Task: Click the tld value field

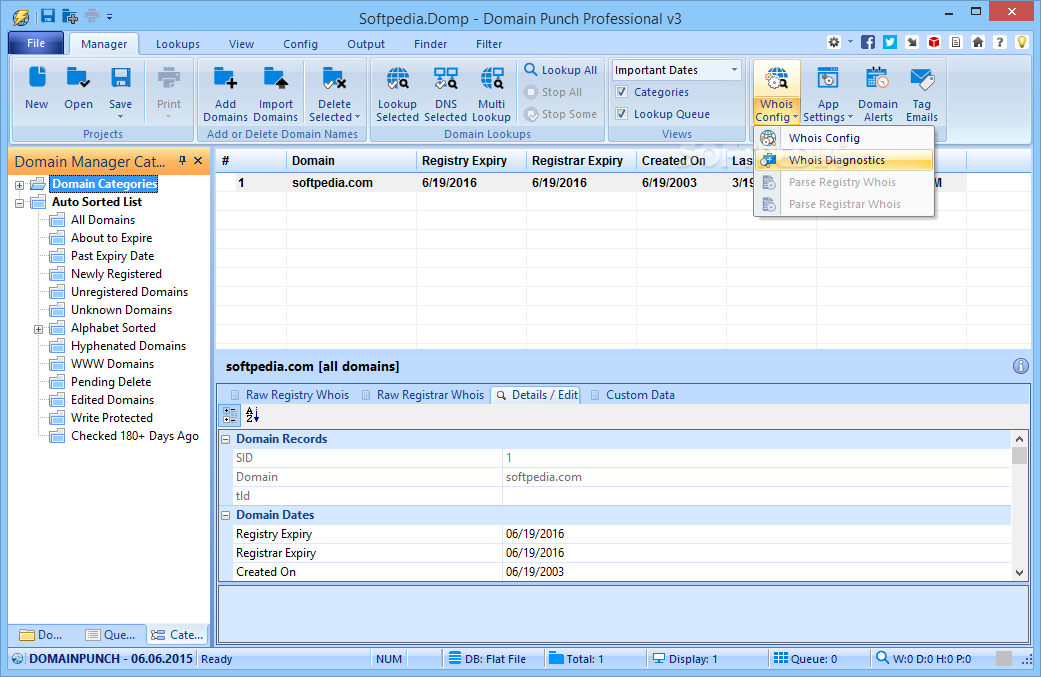Action: click(x=756, y=496)
